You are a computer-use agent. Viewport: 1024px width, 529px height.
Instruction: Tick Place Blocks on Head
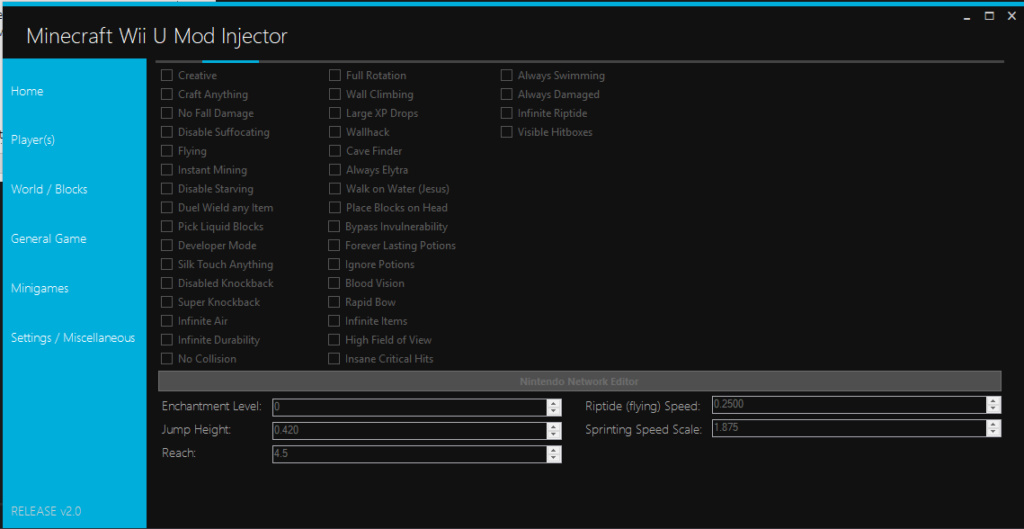pyautogui.click(x=334, y=208)
